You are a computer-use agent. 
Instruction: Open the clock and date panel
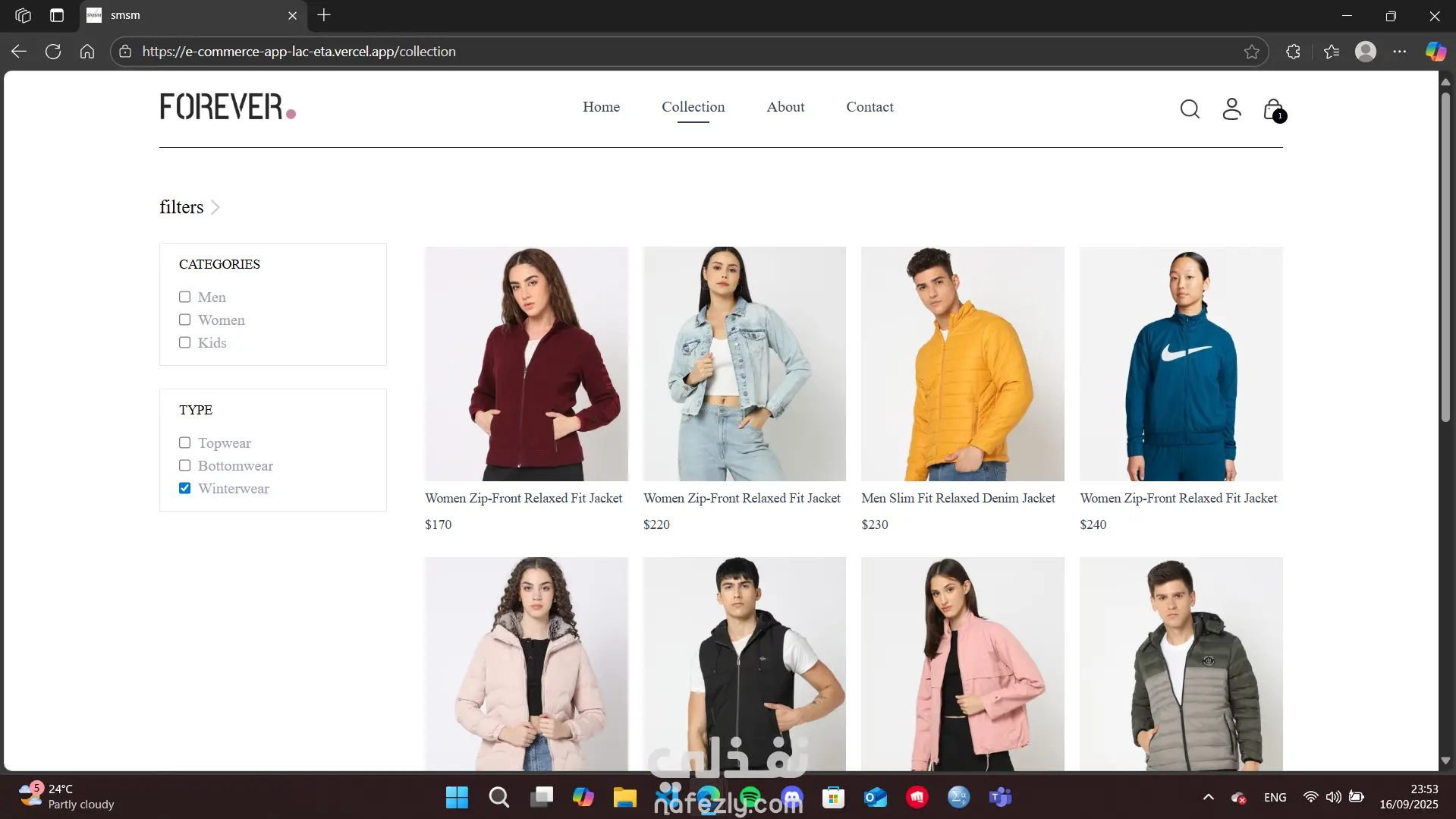tap(1409, 797)
